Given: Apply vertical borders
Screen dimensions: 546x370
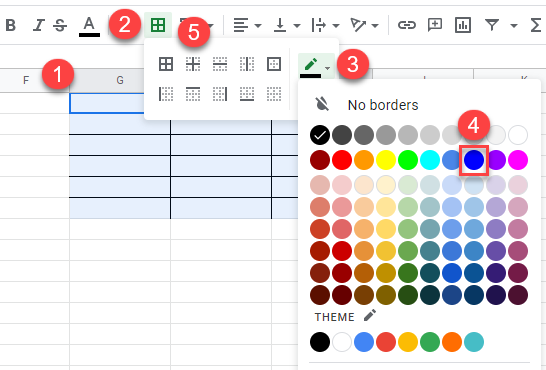Looking at the screenshot, I should tap(247, 64).
